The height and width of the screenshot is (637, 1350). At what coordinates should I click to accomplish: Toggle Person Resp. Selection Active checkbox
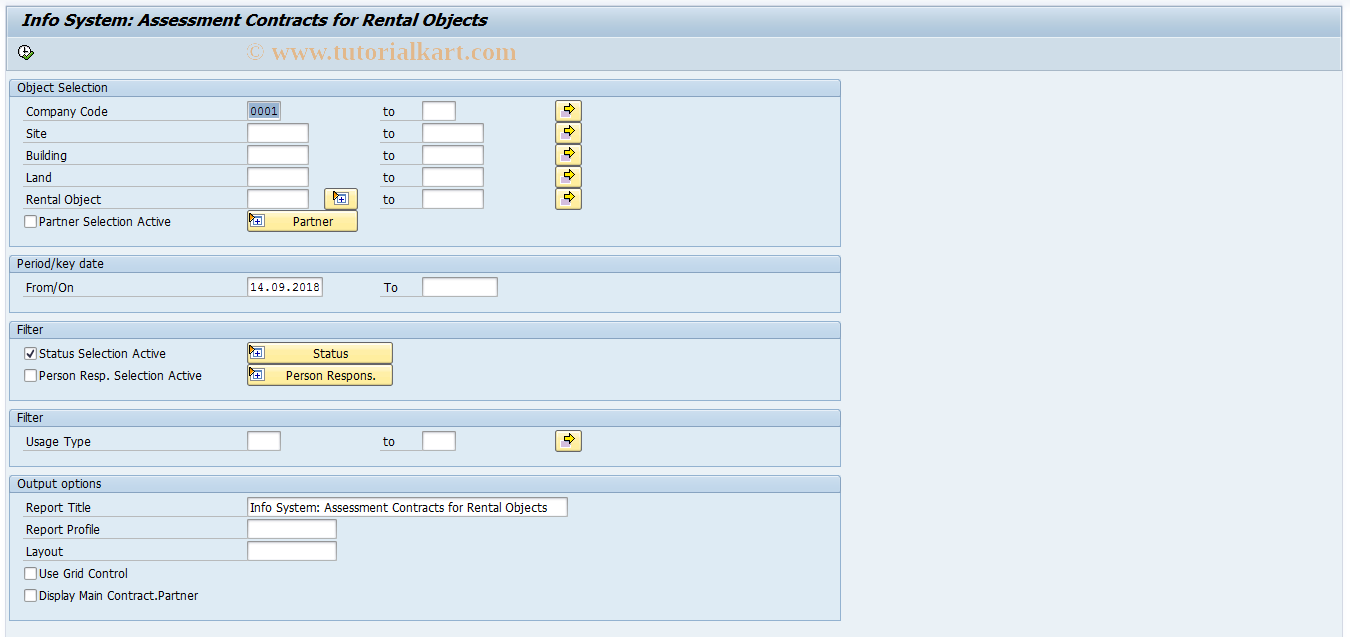tap(30, 376)
